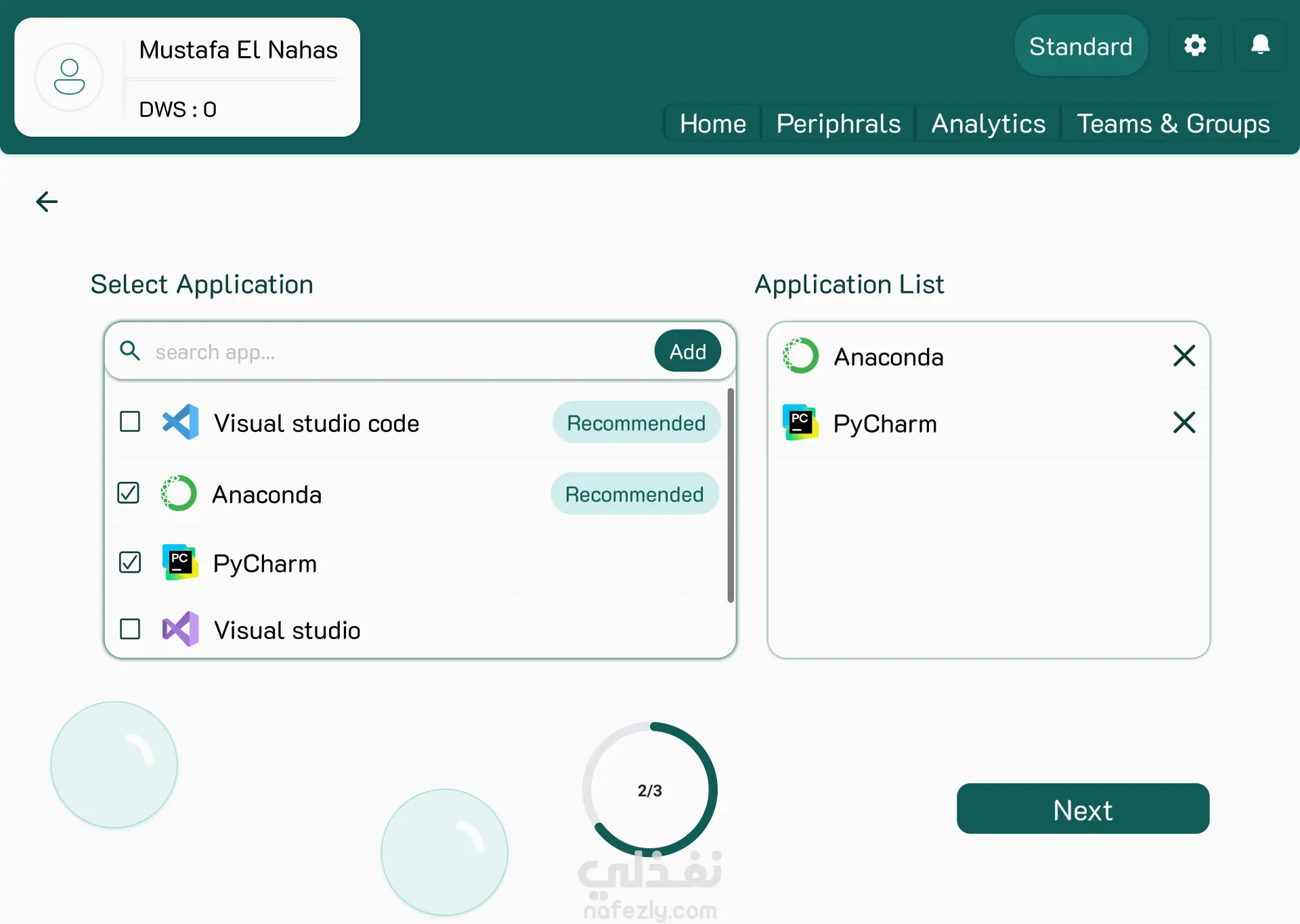Click the Select Application heading
This screenshot has width=1300, height=924.
pos(202,284)
